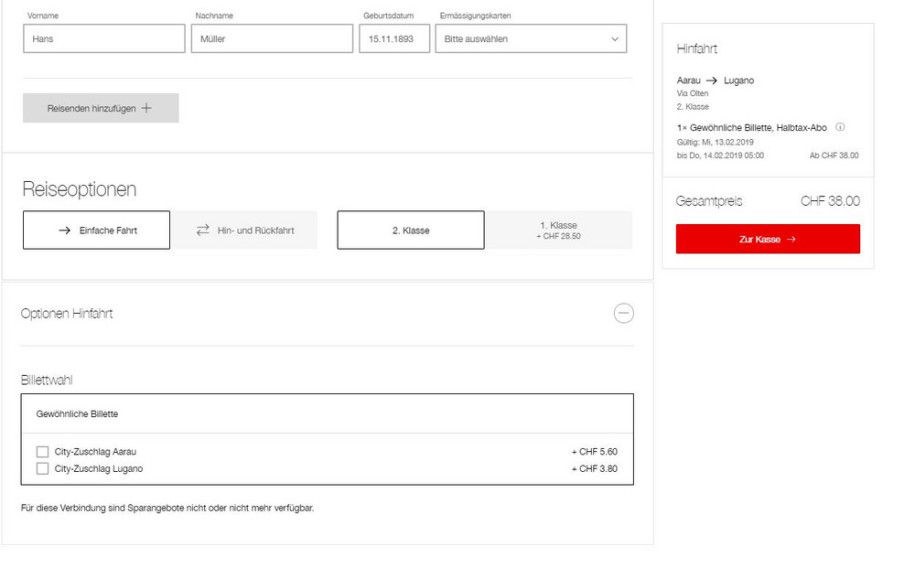Choose 1. Klasse upgrade
The image size is (915, 568).
pyautogui.click(x=559, y=230)
